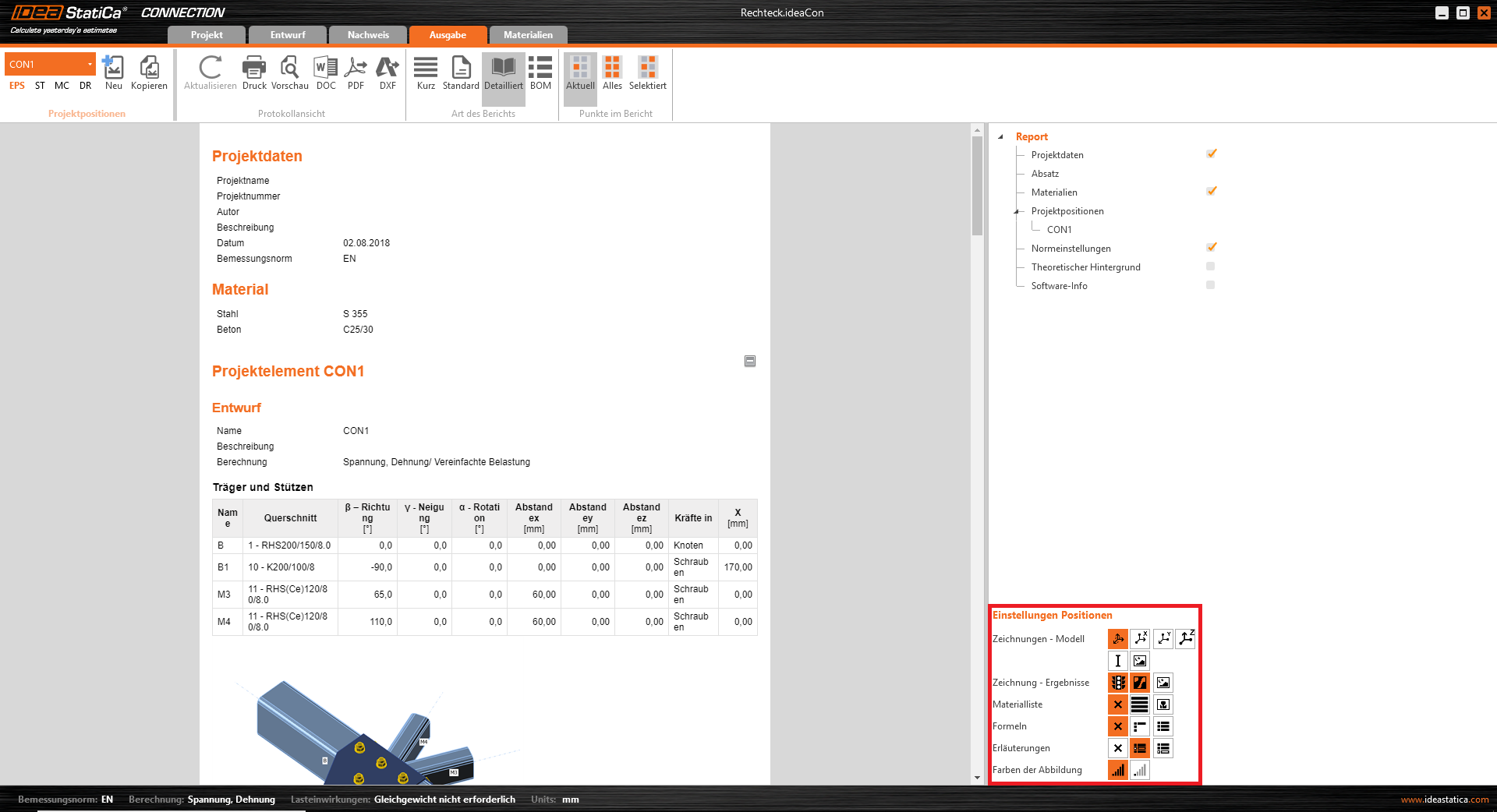Click the report vertical scrollbar thumb
This screenshot has height=812, width=1497.
977,185
